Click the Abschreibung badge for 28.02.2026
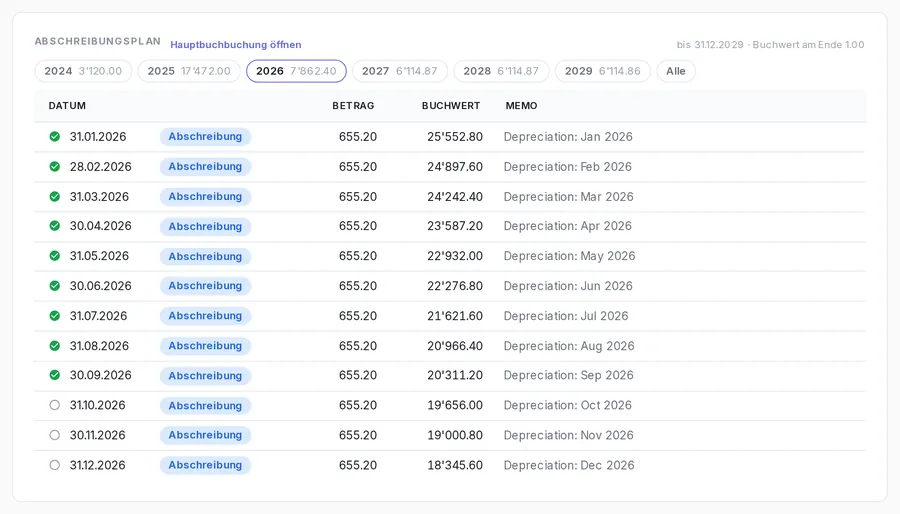 pyautogui.click(x=205, y=166)
